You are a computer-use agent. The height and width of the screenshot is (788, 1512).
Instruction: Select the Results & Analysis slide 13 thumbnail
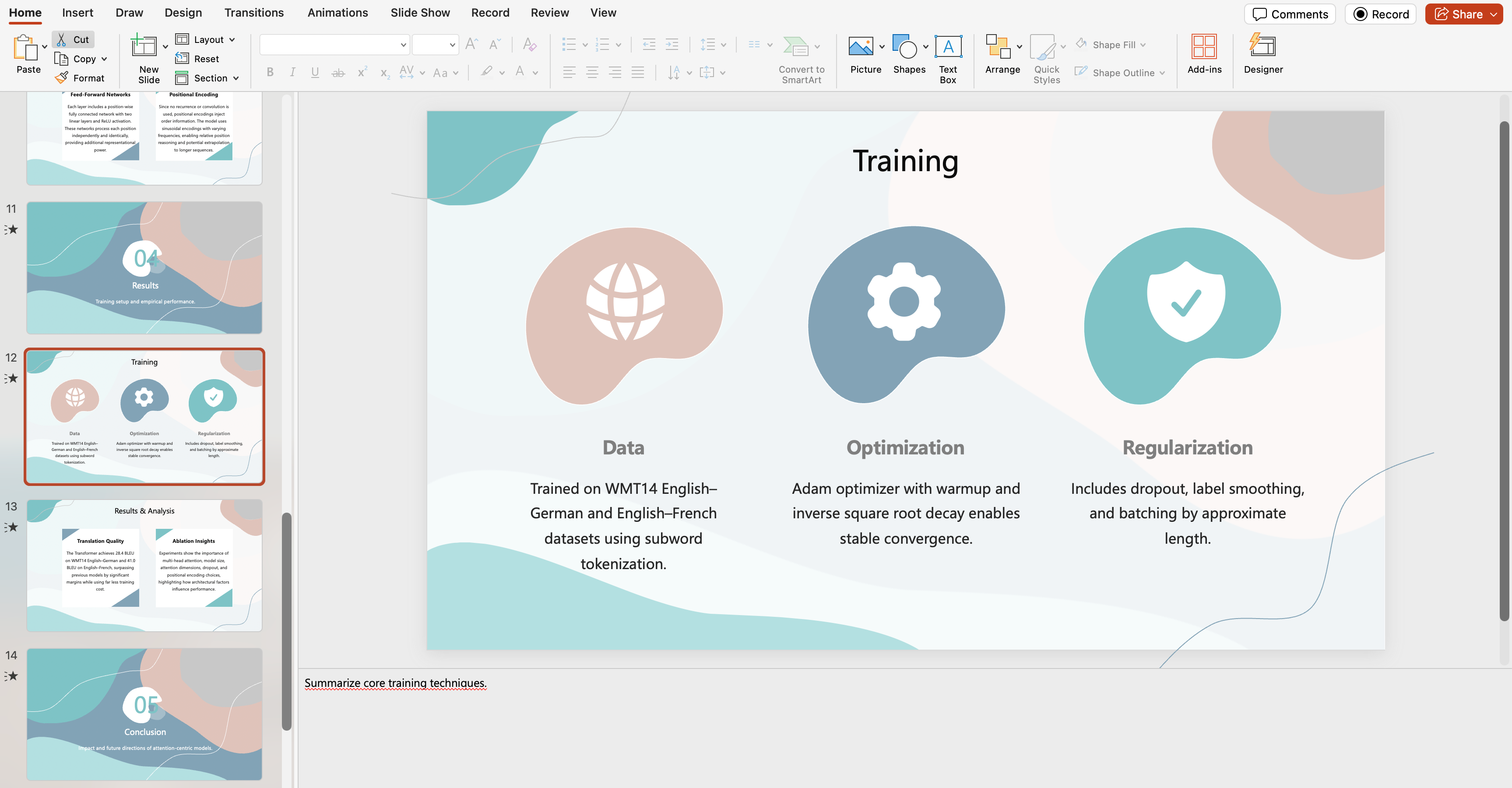point(144,566)
